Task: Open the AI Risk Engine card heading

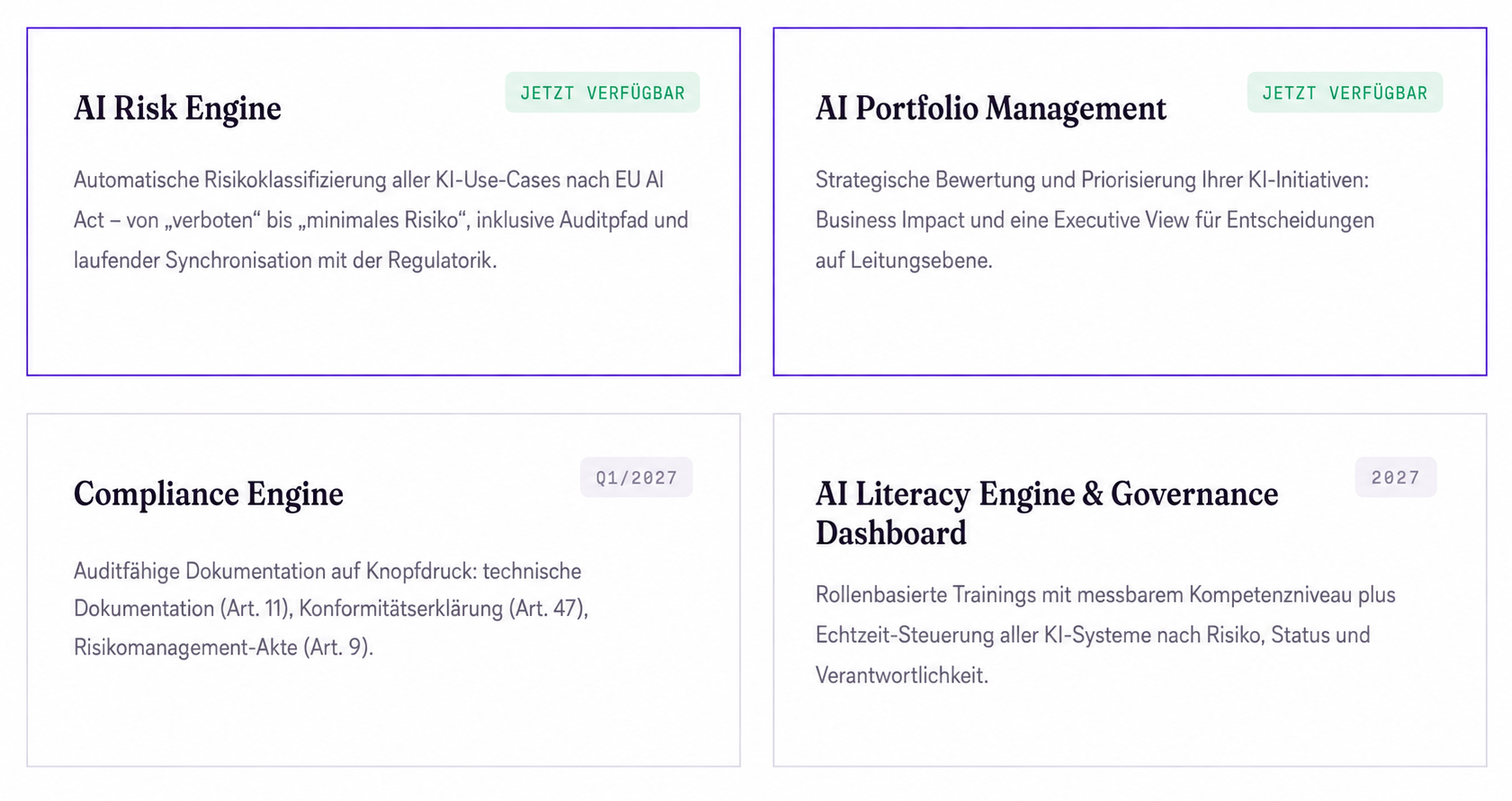Action: [x=177, y=108]
